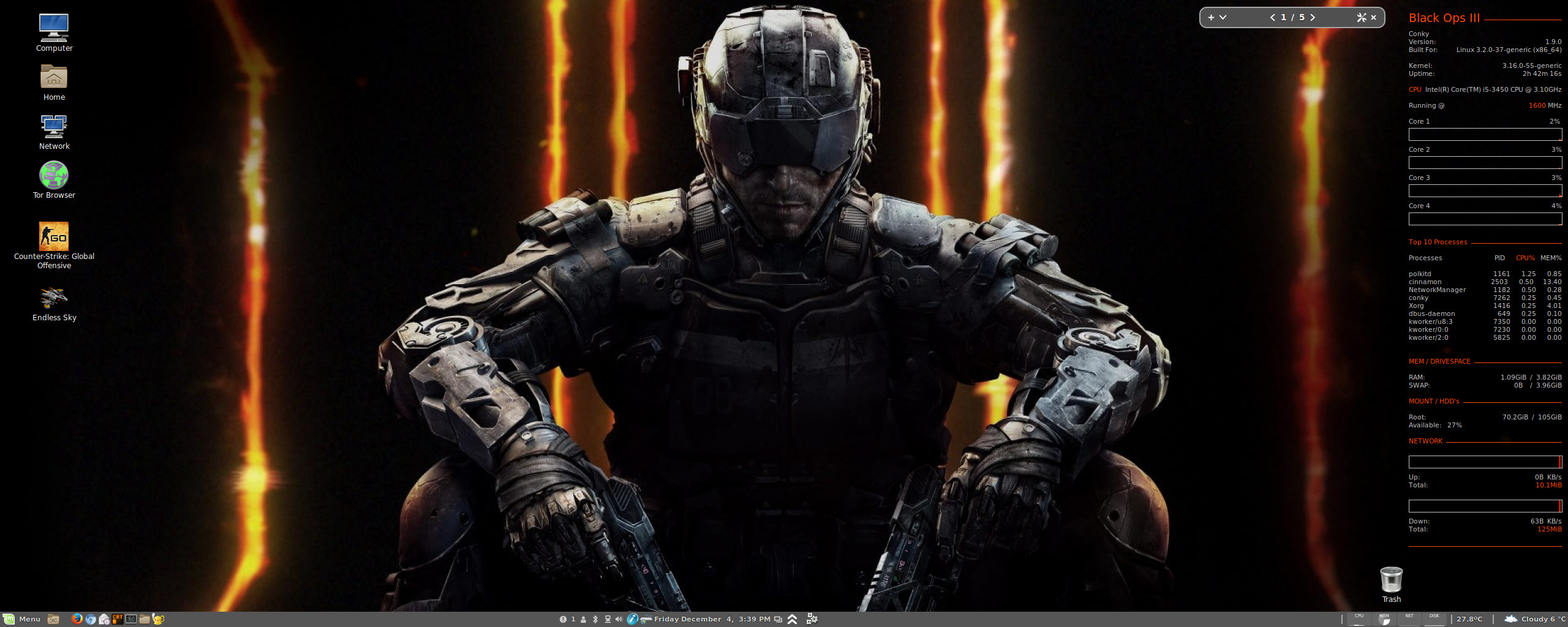Select the Network desktop icon
The height and width of the screenshot is (627, 1568).
point(54,132)
